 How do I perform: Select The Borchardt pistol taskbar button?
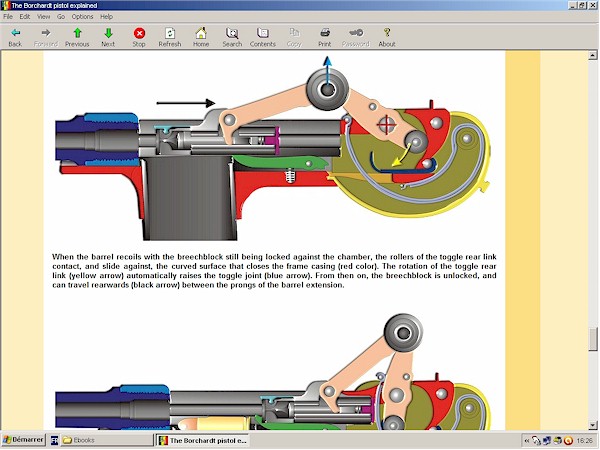click(203, 440)
